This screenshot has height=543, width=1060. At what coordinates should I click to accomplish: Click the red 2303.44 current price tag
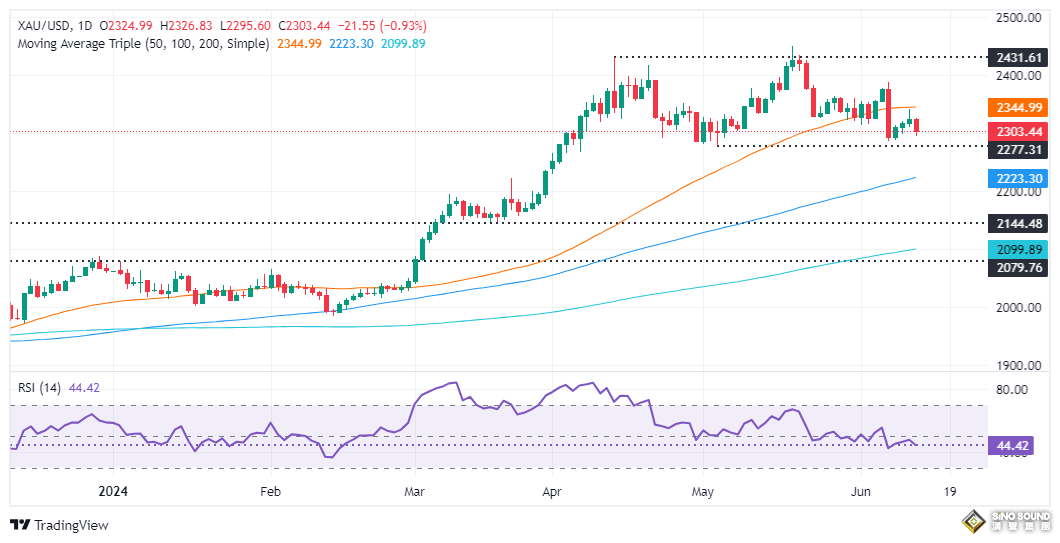1018,131
